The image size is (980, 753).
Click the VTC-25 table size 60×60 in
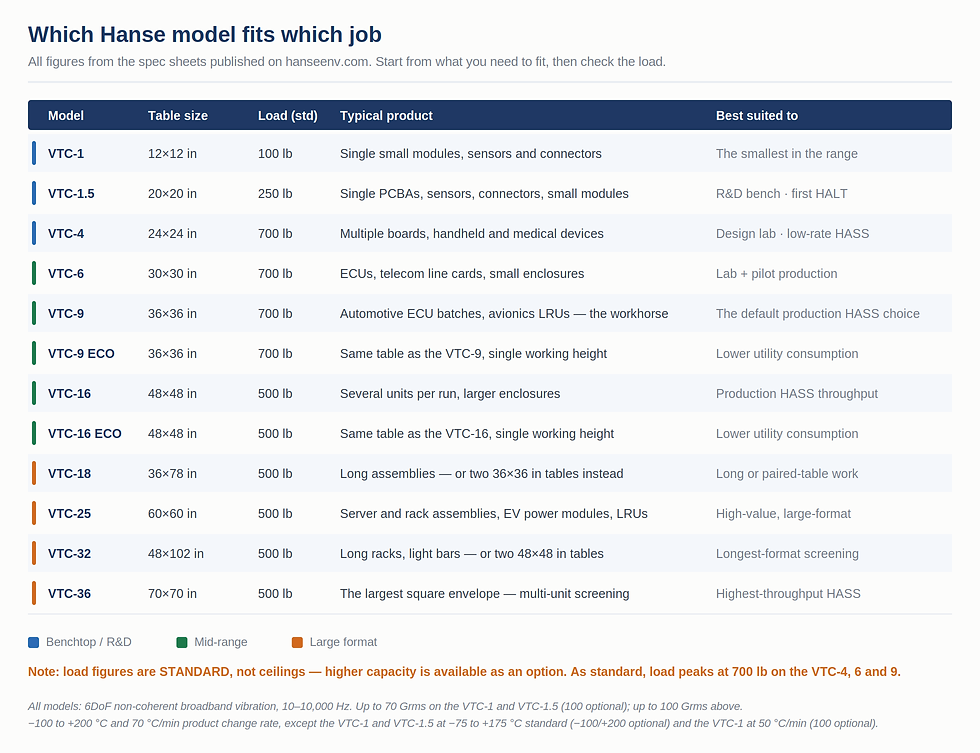point(172,514)
